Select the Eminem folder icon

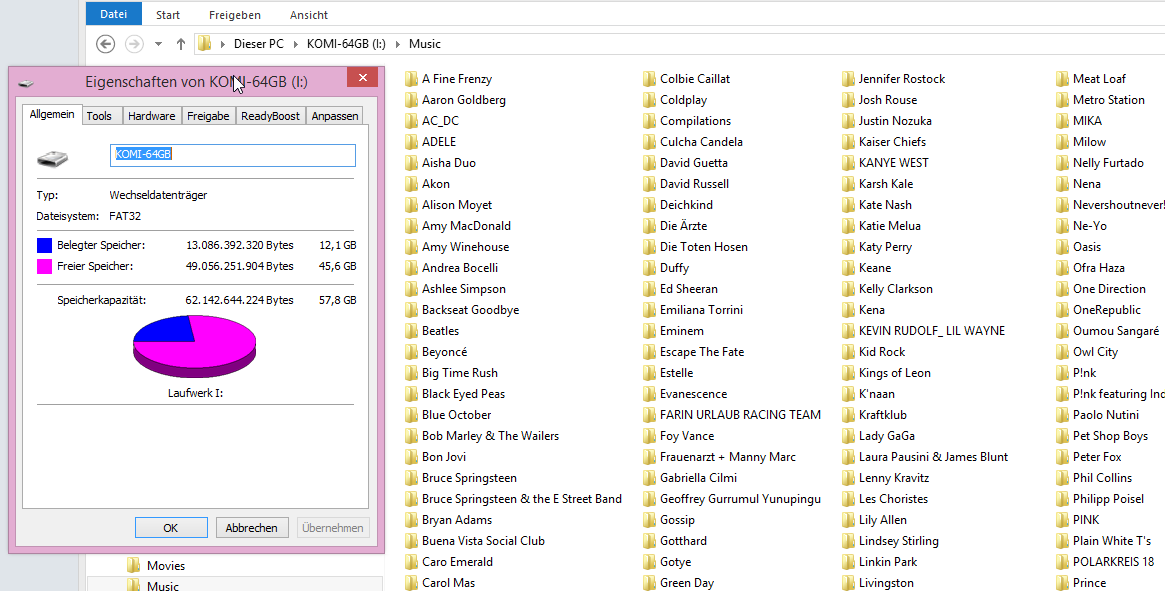(649, 331)
